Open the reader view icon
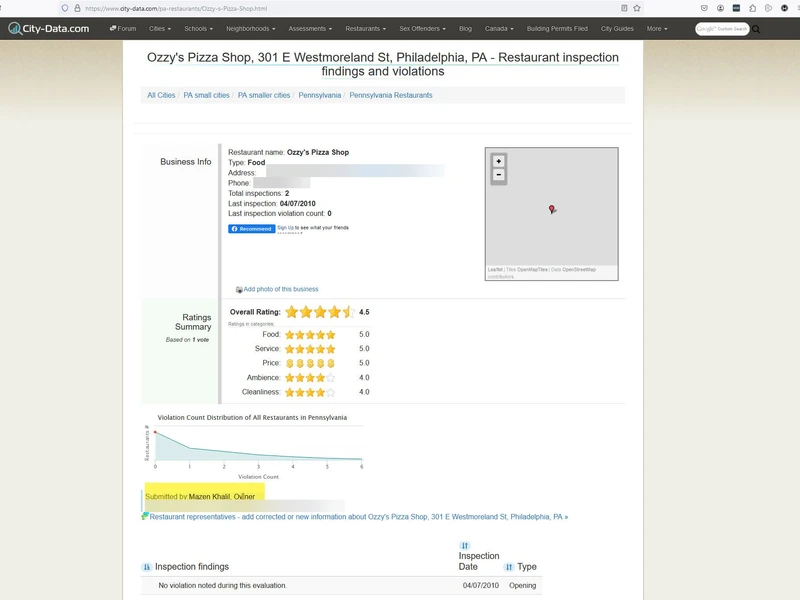The height and width of the screenshot is (600, 800). click(624, 8)
